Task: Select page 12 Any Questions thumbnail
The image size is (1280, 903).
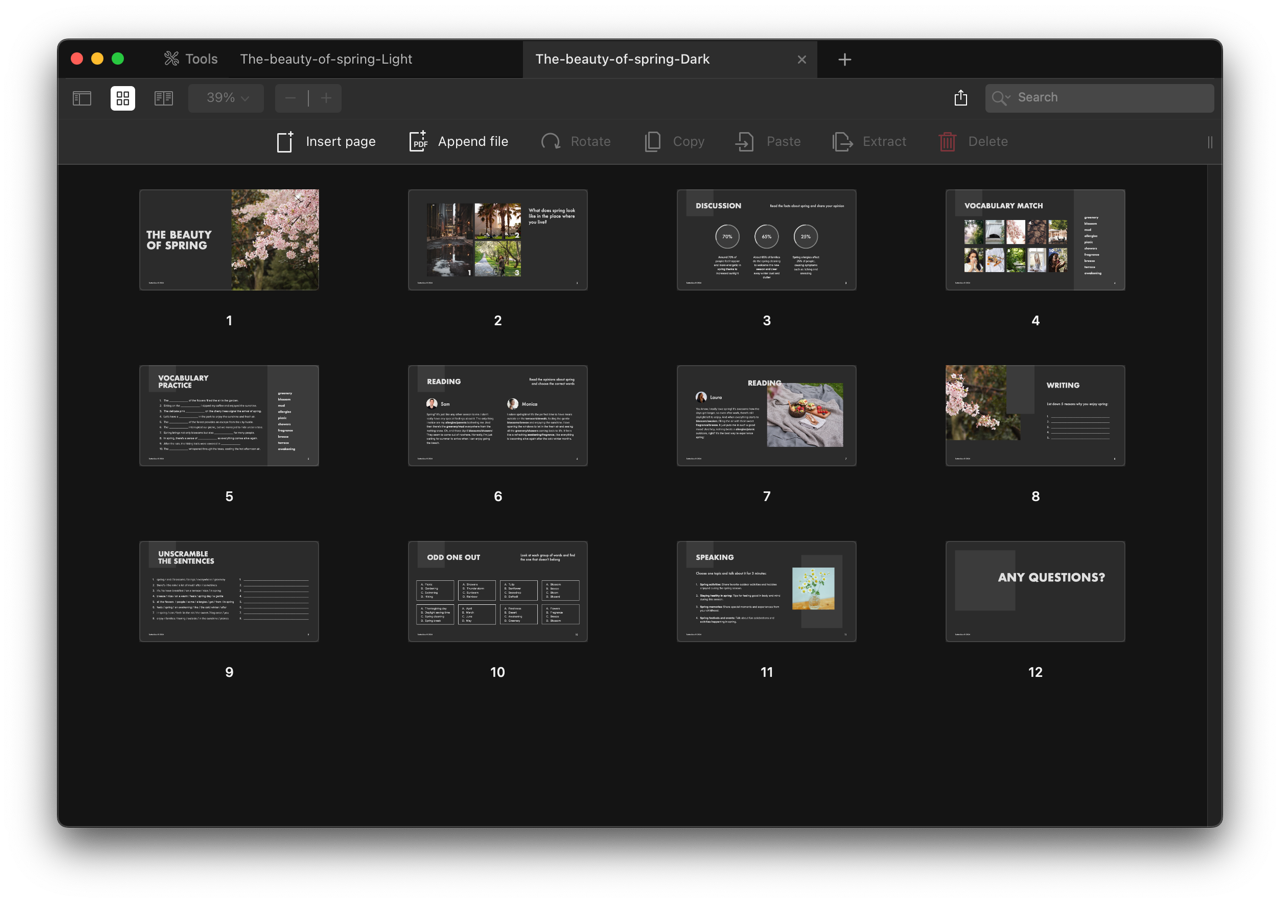Action: [1035, 591]
